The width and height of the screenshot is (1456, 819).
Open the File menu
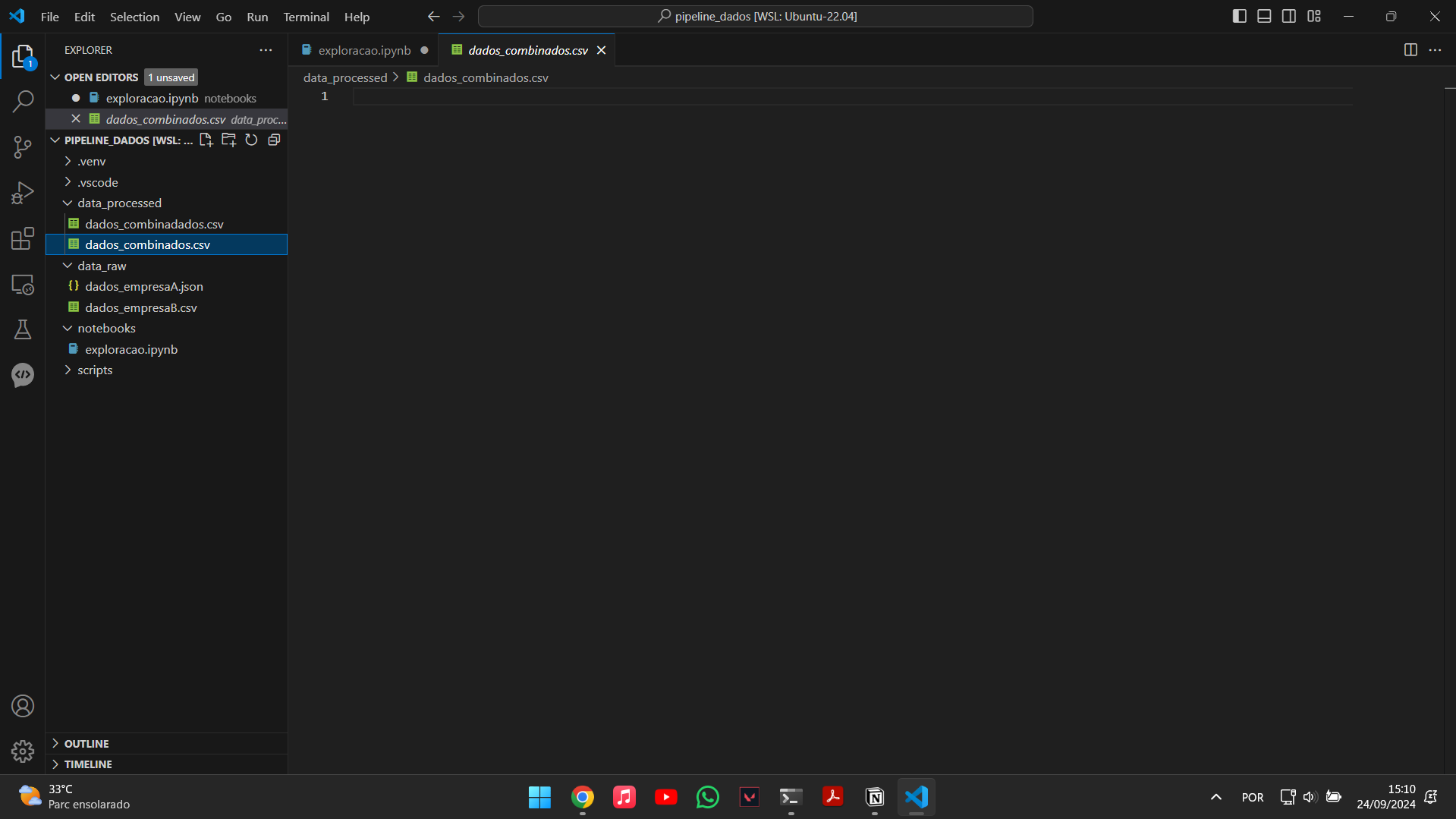pos(50,17)
